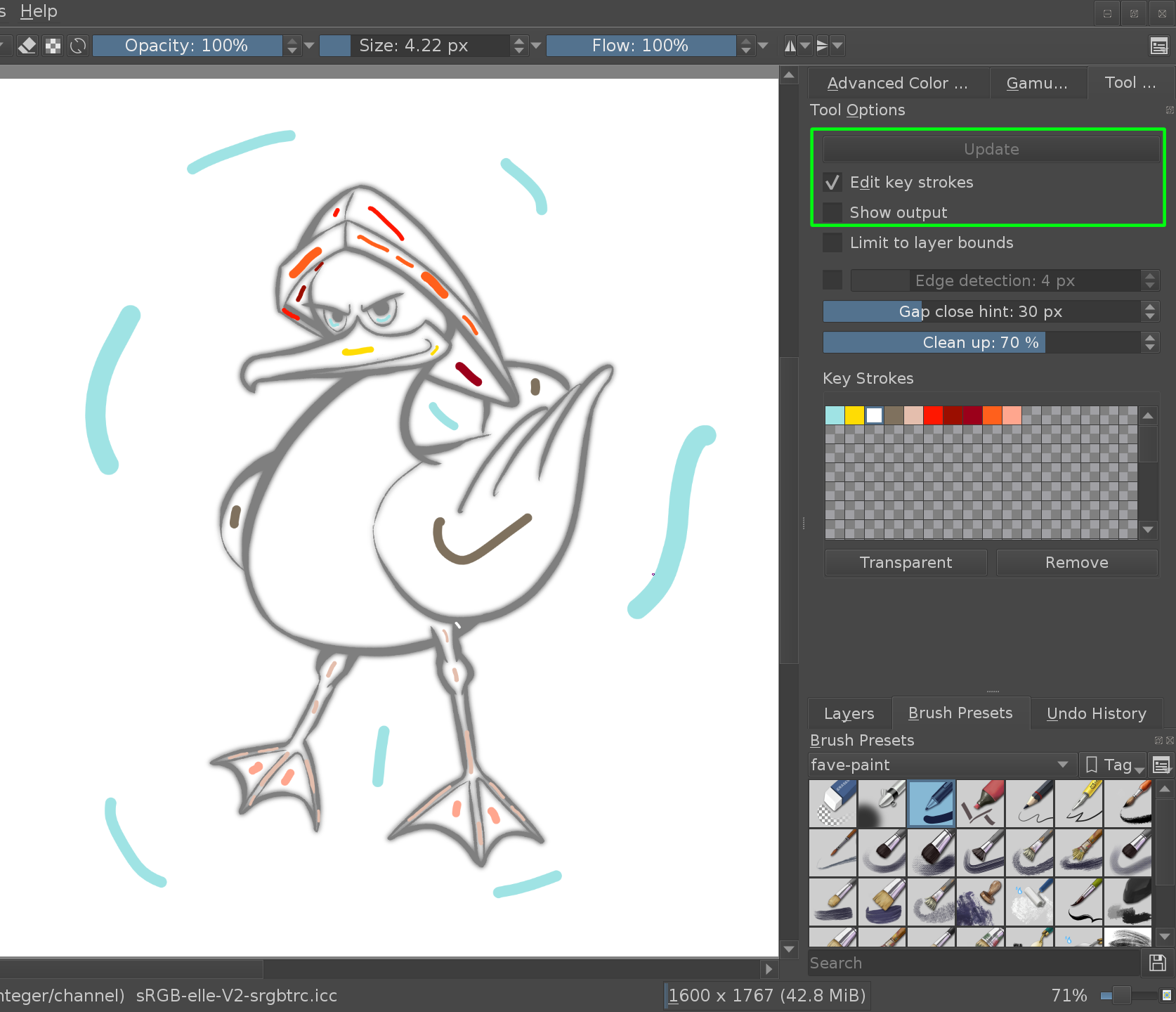This screenshot has width=1176, height=1012.
Task: Reload the original brush preset
Action: (77, 45)
